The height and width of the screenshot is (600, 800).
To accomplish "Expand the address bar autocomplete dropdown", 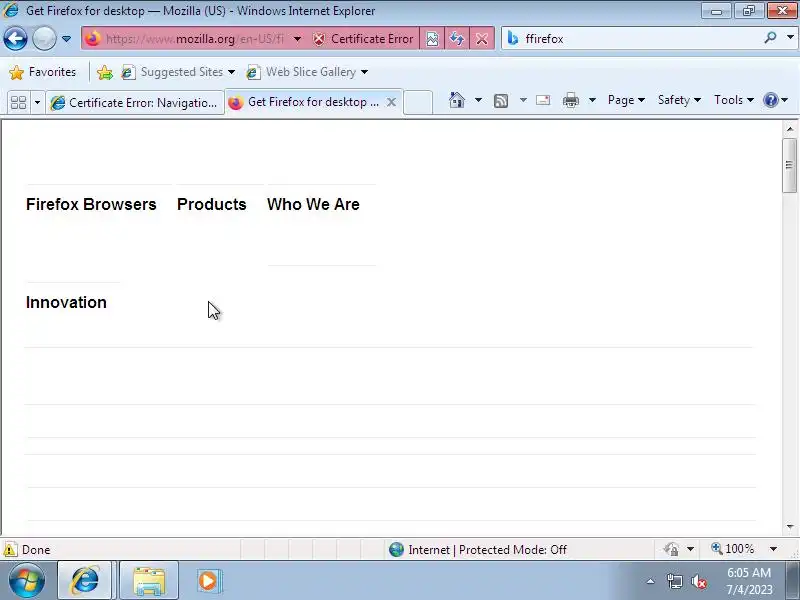I will (x=297, y=39).
